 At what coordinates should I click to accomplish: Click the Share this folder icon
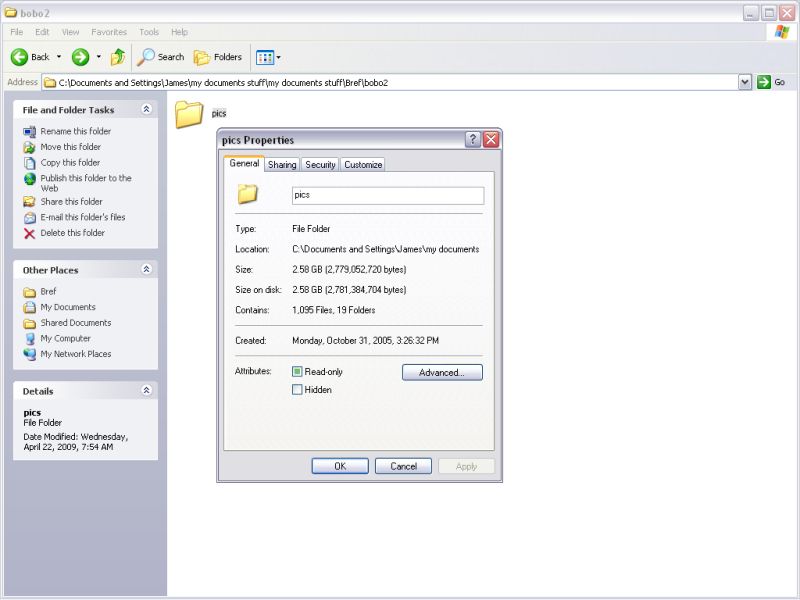coord(30,202)
